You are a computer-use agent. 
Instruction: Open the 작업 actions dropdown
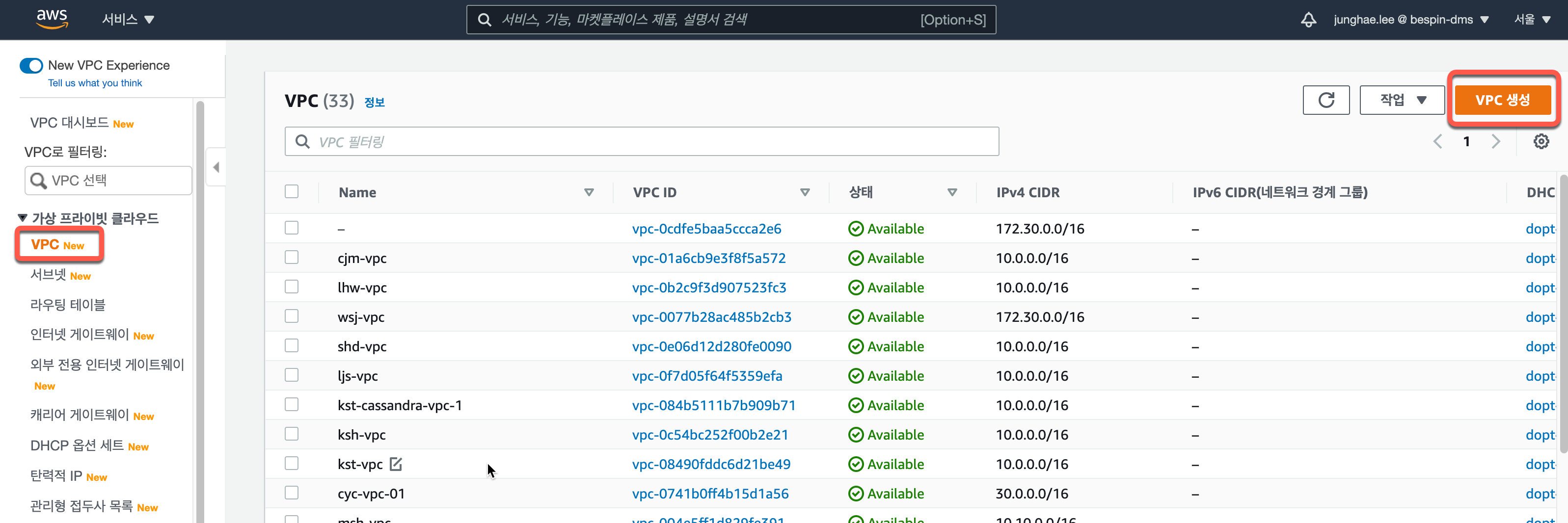1402,100
